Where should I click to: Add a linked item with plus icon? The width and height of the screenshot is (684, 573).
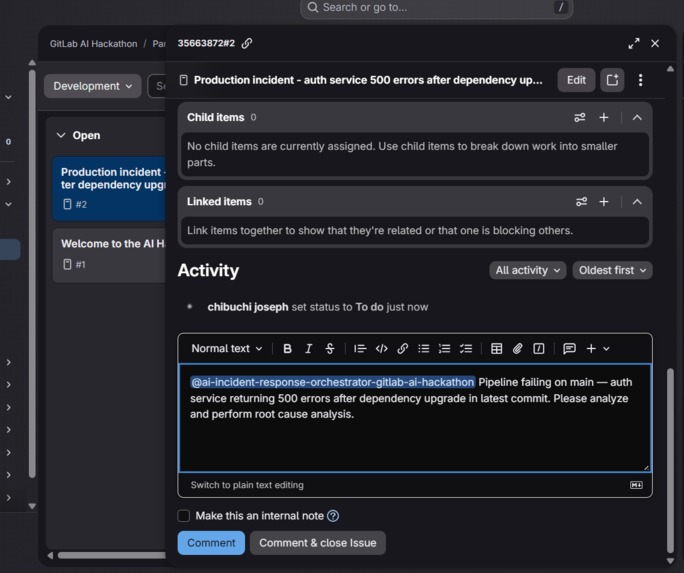(x=604, y=201)
